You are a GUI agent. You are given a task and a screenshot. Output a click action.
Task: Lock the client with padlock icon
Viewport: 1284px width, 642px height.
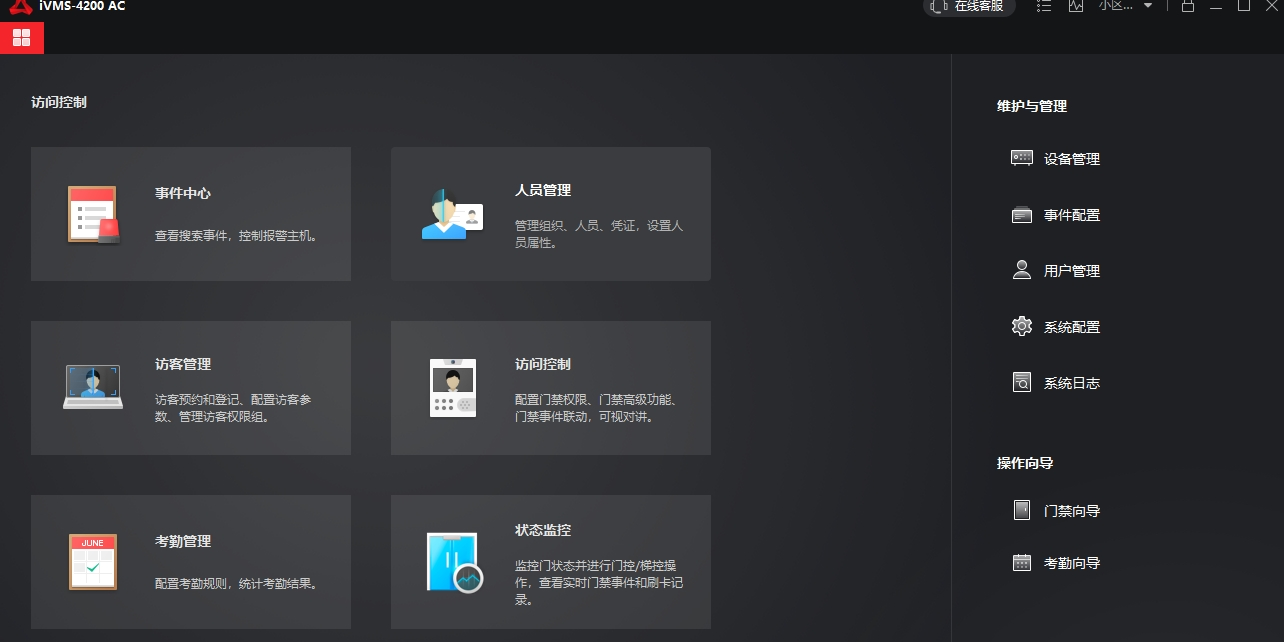(1188, 6)
